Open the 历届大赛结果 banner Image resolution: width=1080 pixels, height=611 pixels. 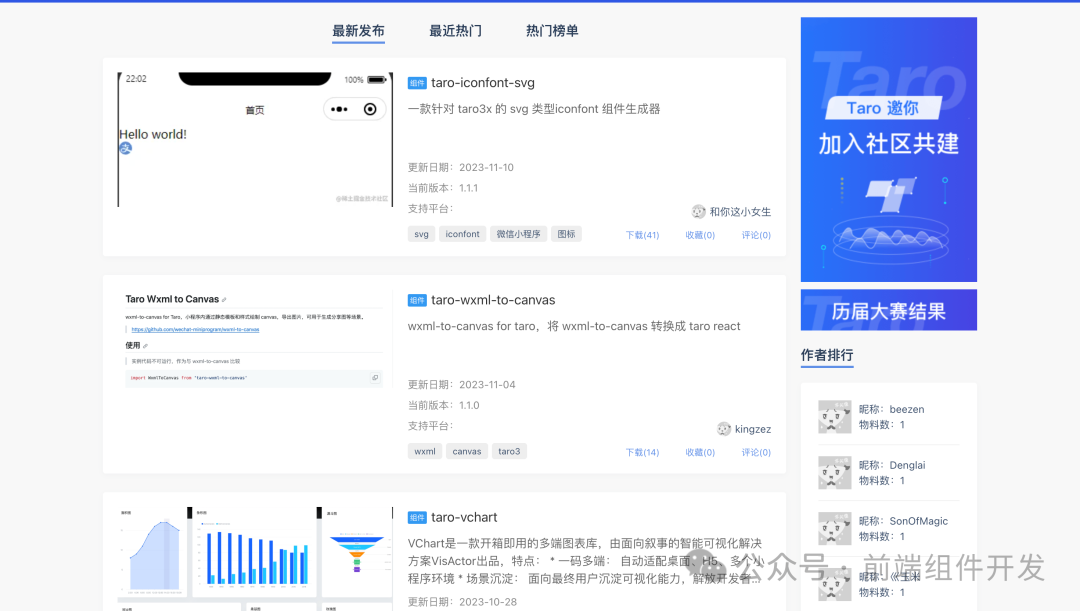pos(889,310)
